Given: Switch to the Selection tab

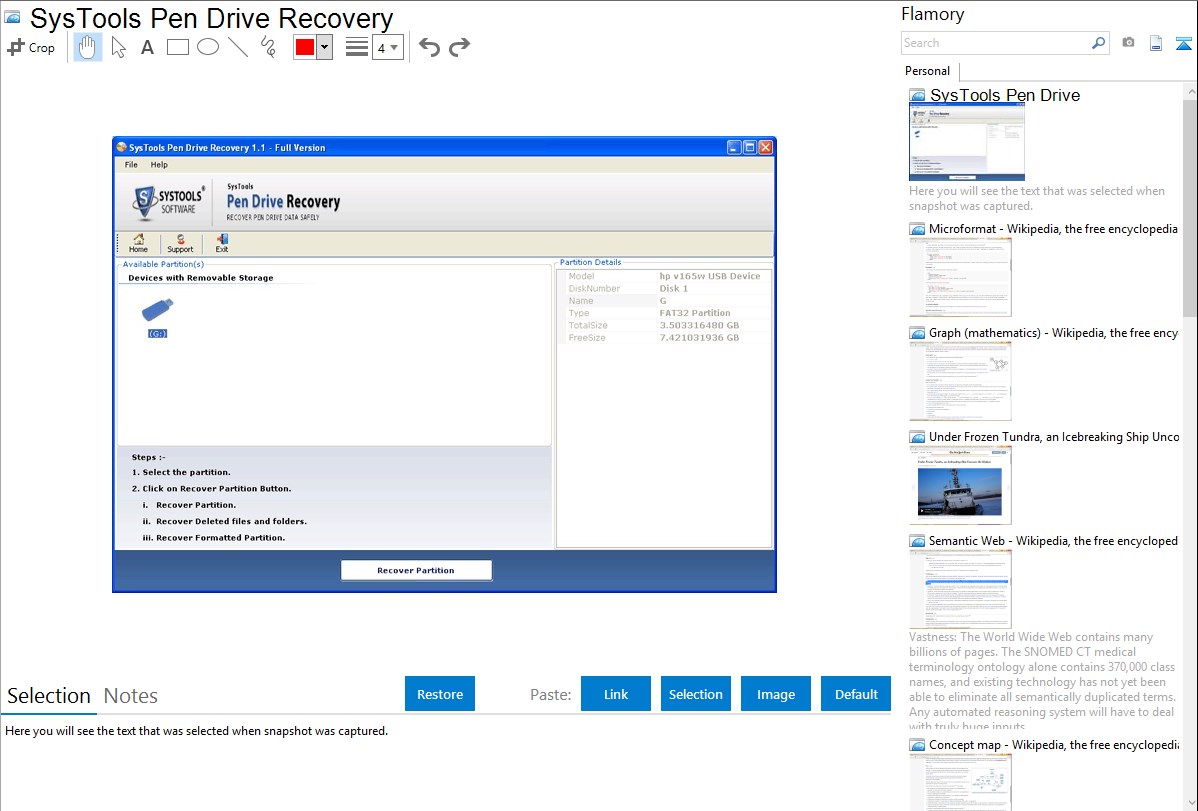Looking at the screenshot, I should click(x=49, y=696).
